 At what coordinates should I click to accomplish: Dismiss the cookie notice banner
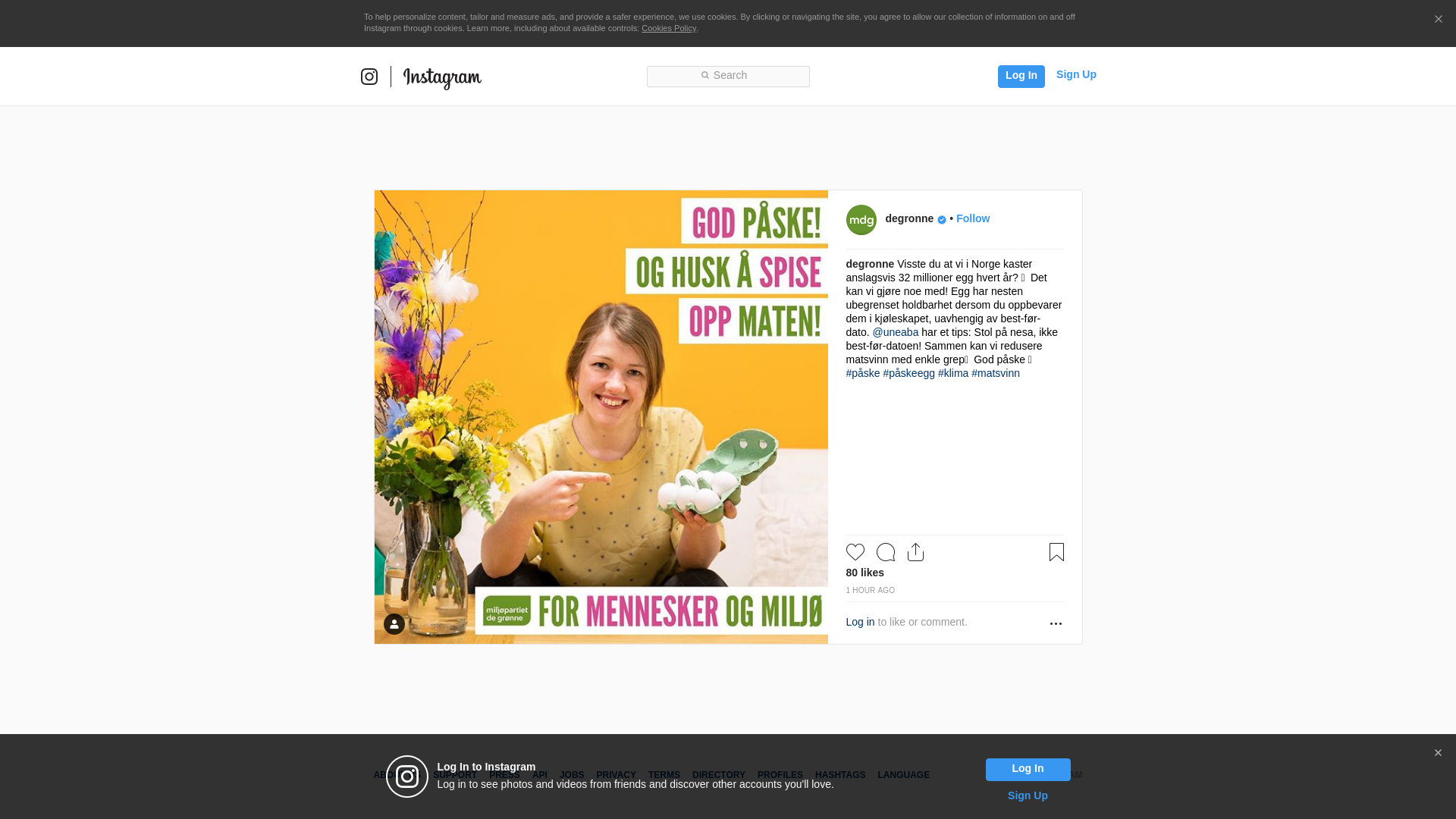1438,20
